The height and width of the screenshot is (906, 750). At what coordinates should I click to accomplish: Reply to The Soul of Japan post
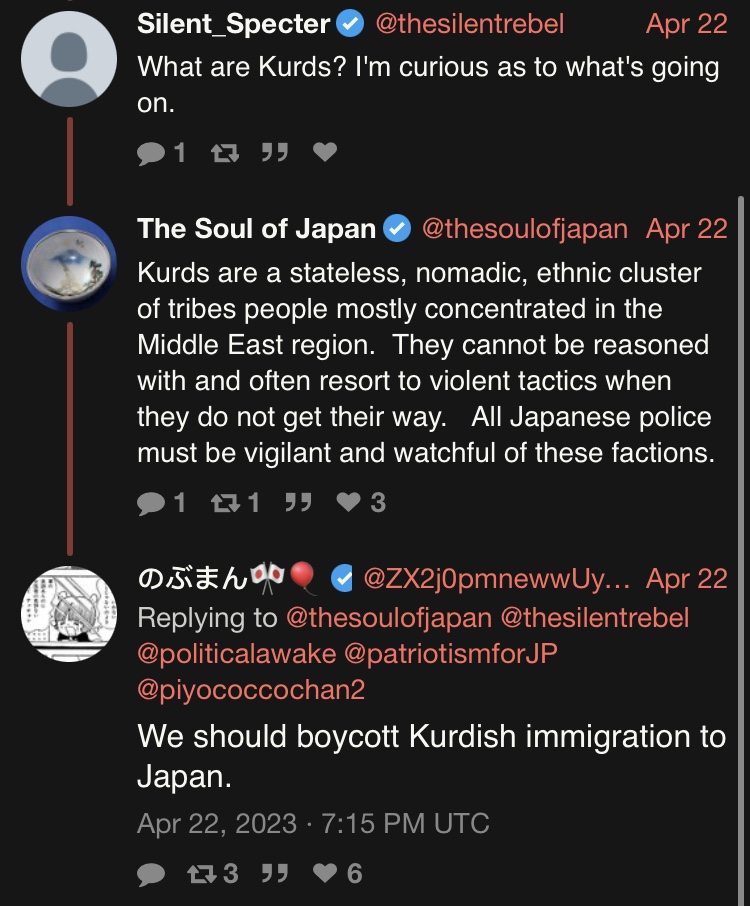tap(151, 502)
